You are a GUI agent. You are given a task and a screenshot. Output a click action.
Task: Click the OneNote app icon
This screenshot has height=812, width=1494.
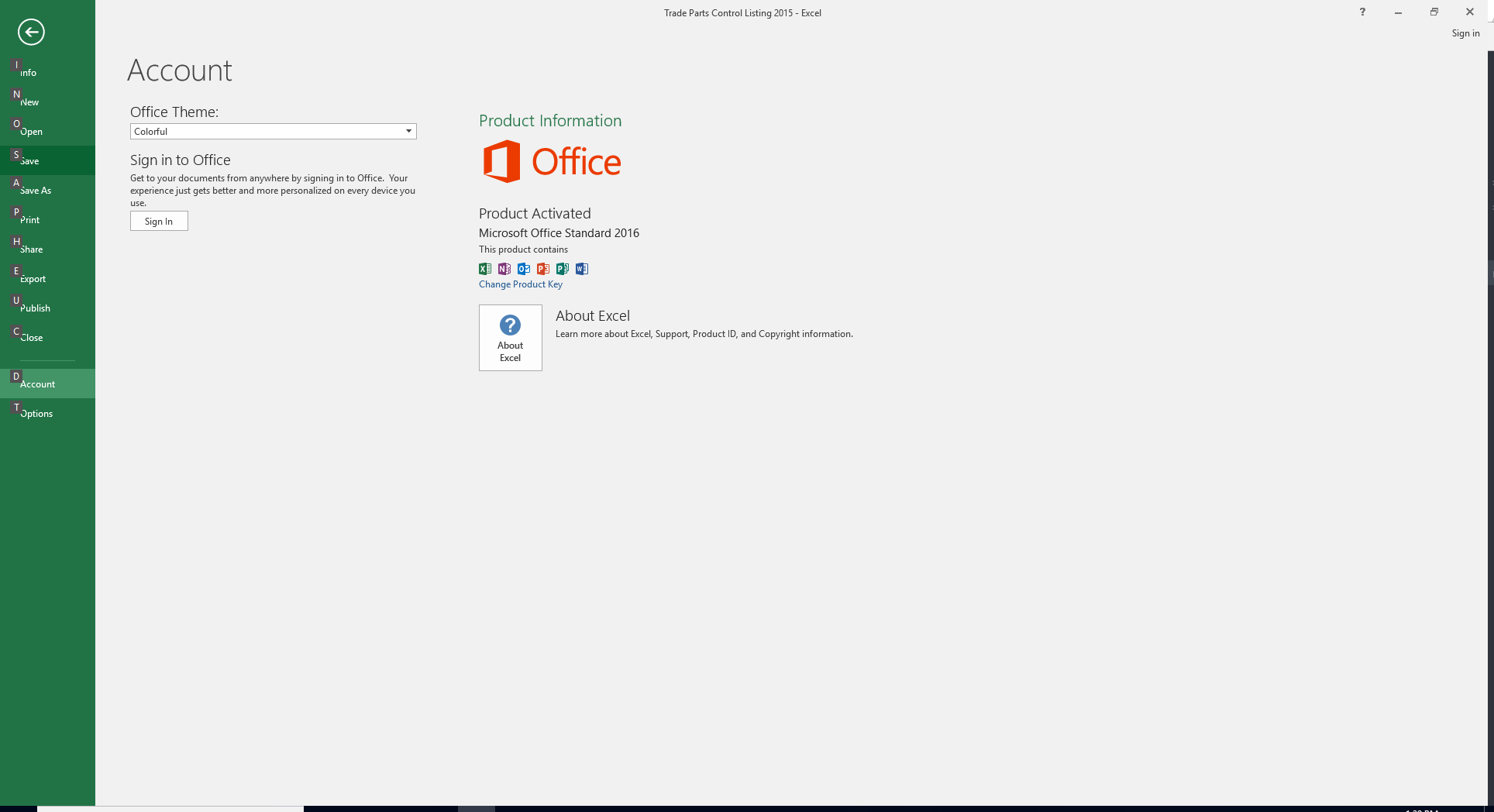(x=504, y=269)
